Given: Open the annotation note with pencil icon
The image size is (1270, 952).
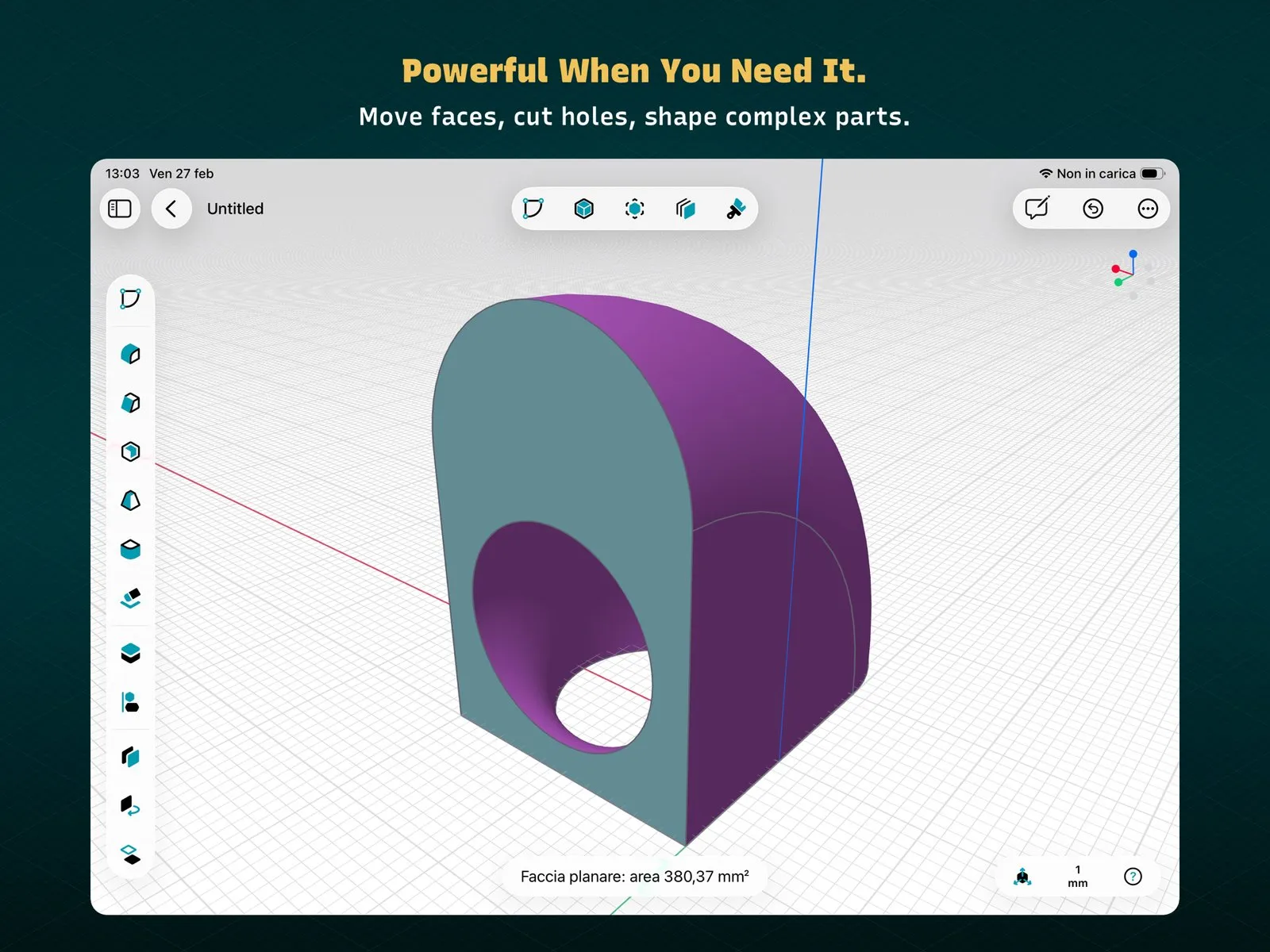Looking at the screenshot, I should [x=1037, y=208].
